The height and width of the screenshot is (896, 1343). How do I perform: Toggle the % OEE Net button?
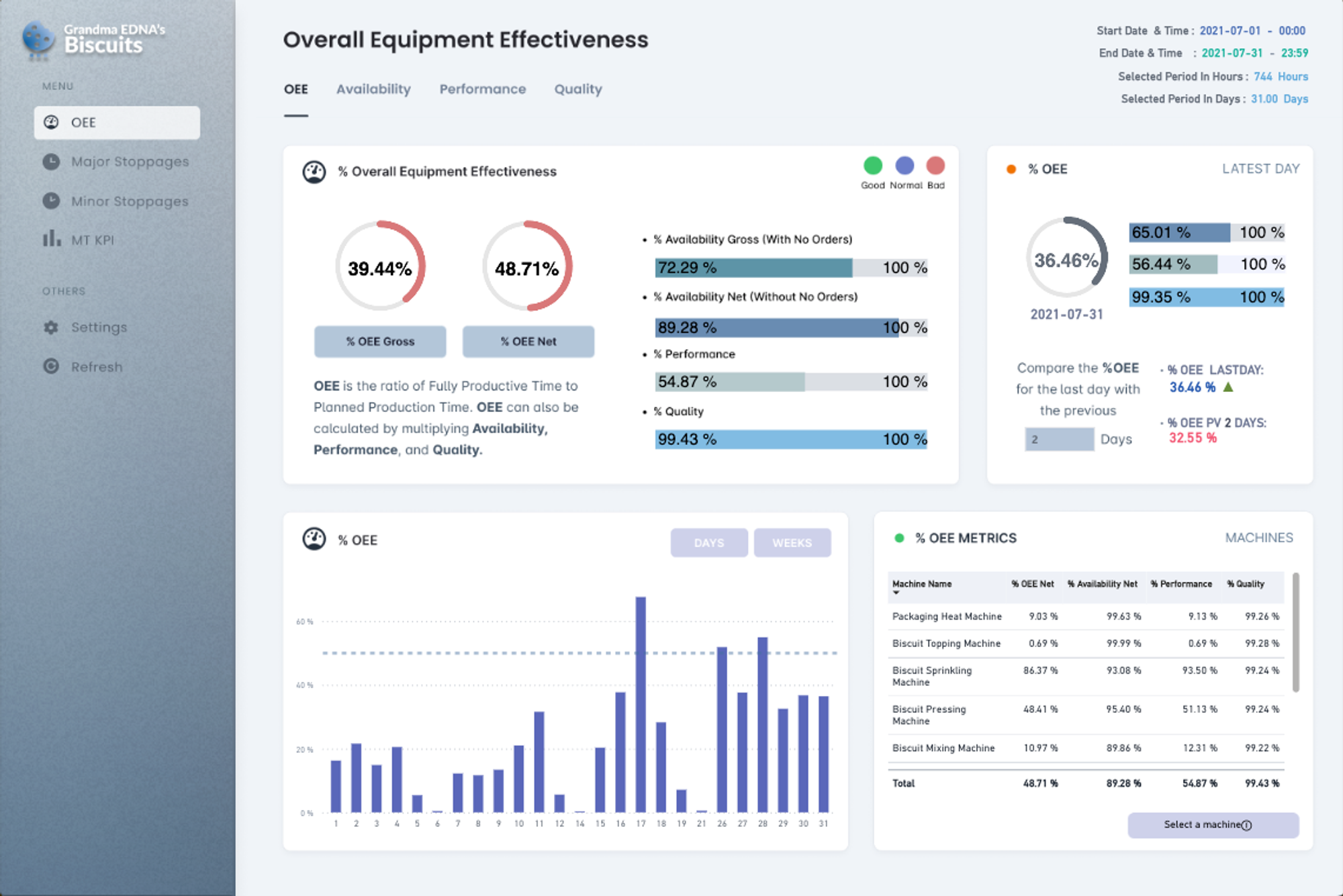(x=528, y=342)
